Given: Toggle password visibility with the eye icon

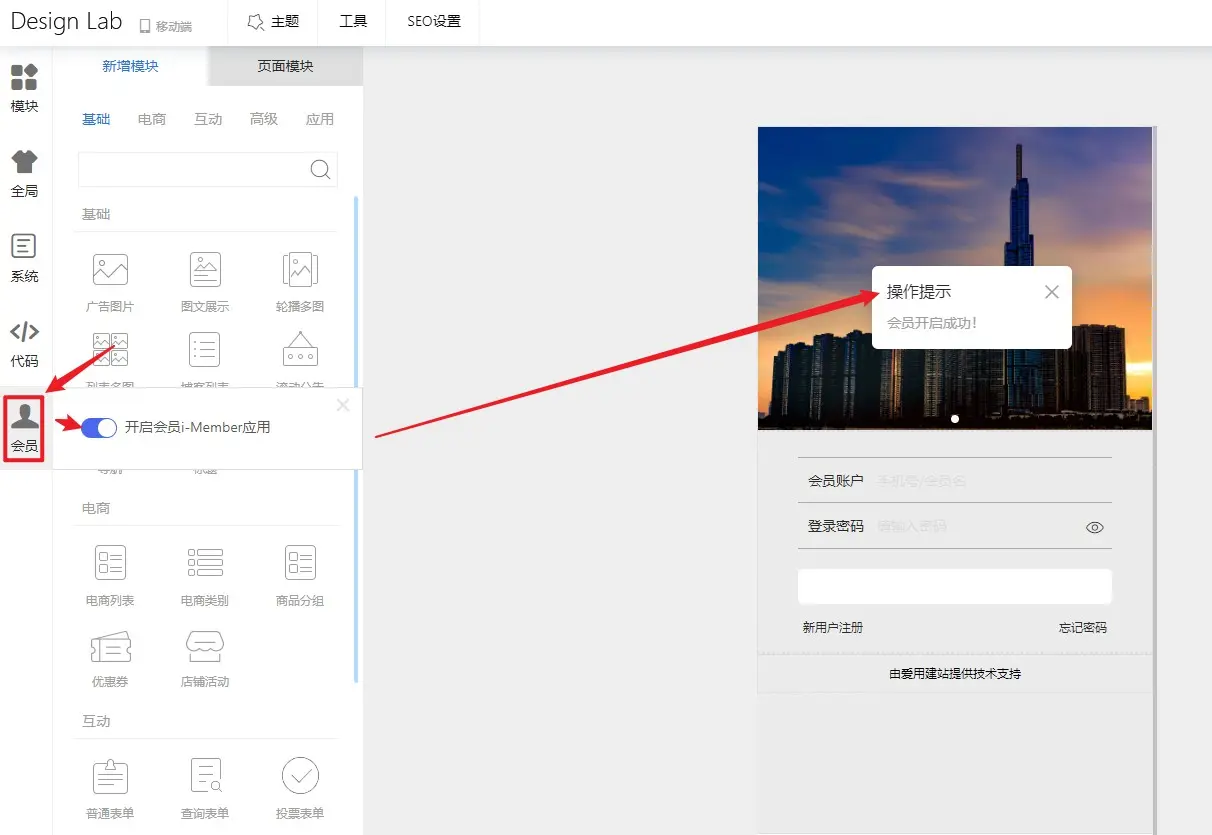Looking at the screenshot, I should pyautogui.click(x=1094, y=527).
